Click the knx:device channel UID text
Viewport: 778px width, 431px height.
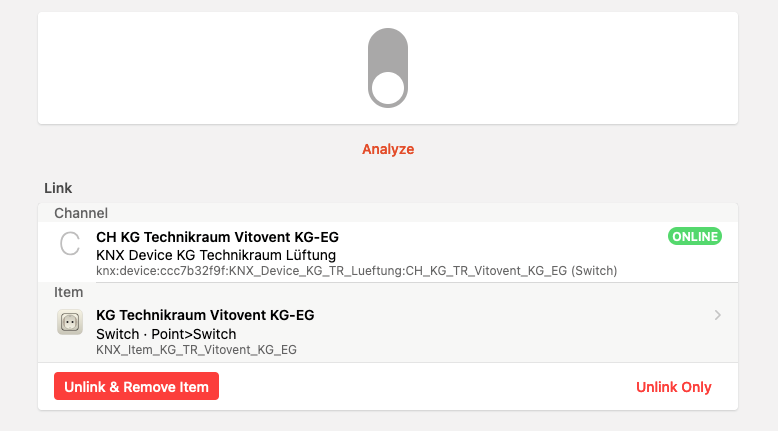coord(356,271)
